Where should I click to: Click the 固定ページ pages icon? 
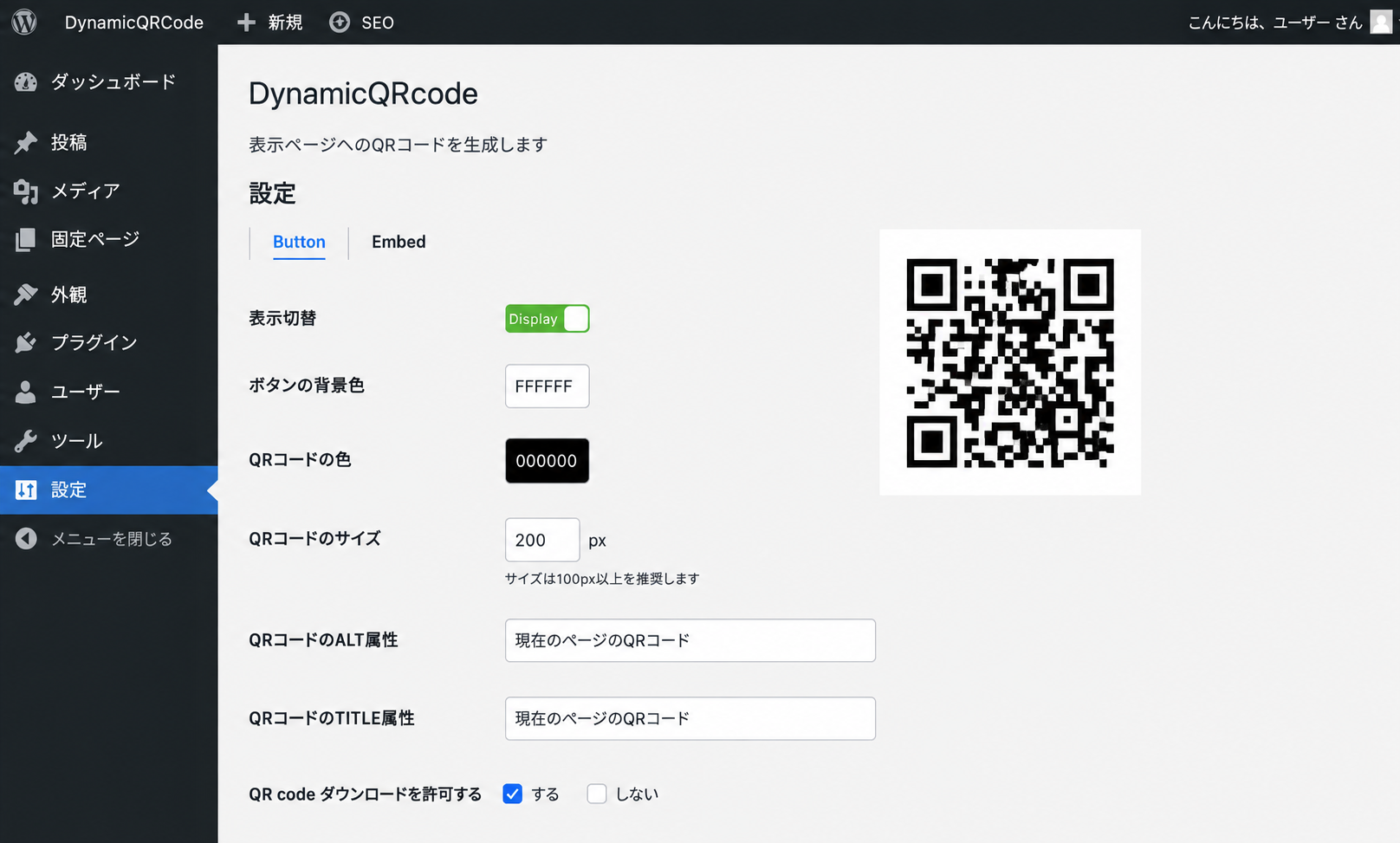click(x=26, y=240)
